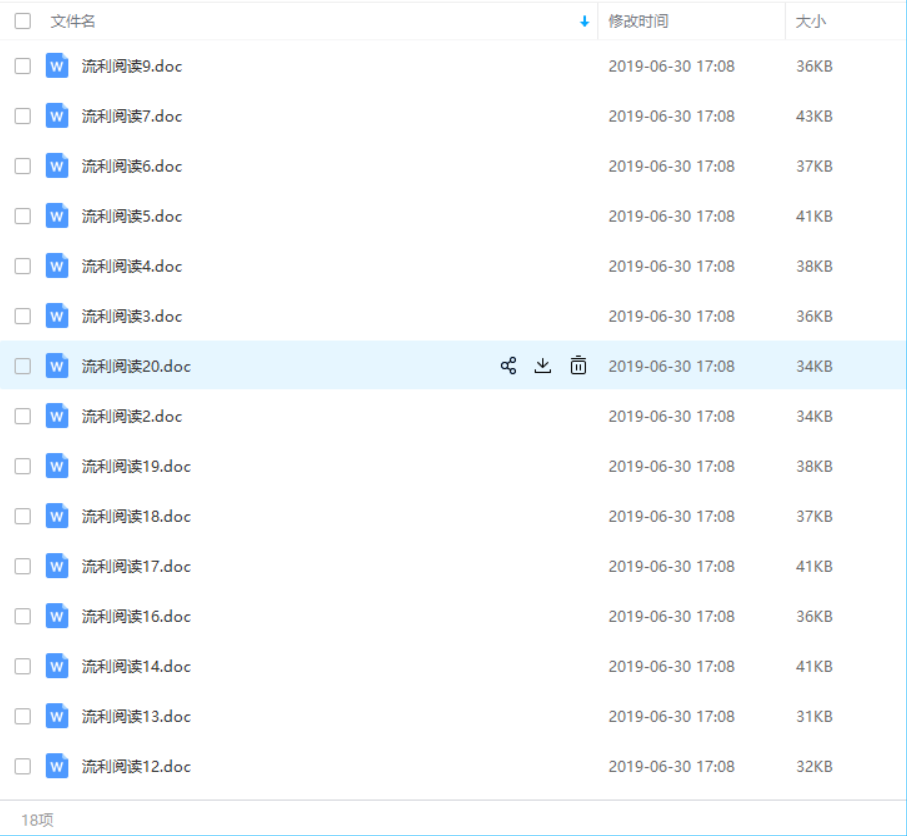Check the box for 流利阅读14.doc

pyautogui.click(x=23, y=666)
